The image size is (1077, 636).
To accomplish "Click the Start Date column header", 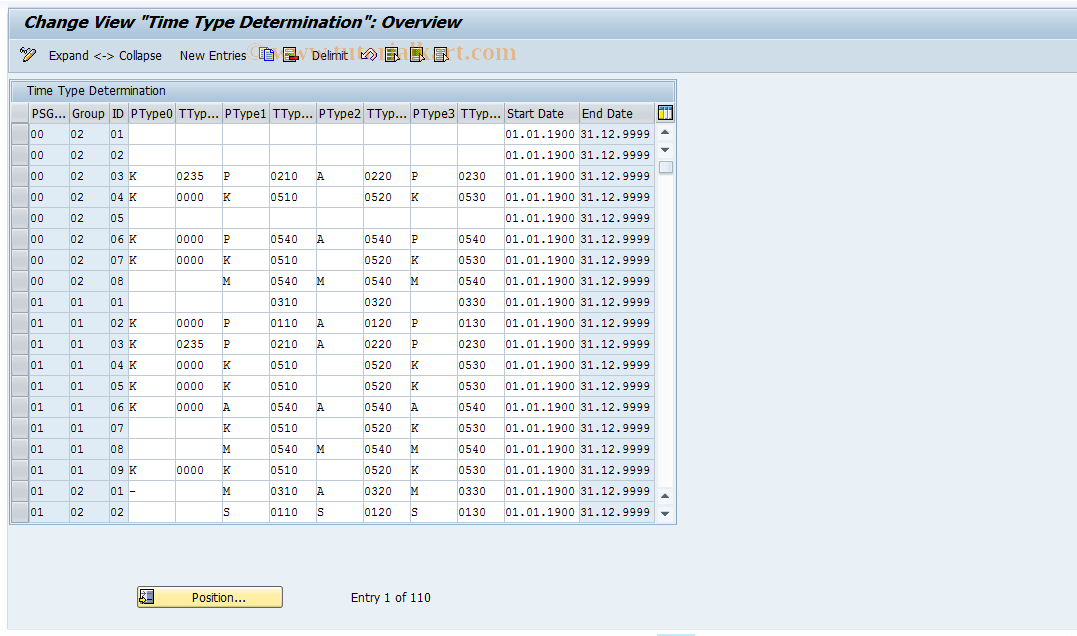I will pyautogui.click(x=542, y=114).
